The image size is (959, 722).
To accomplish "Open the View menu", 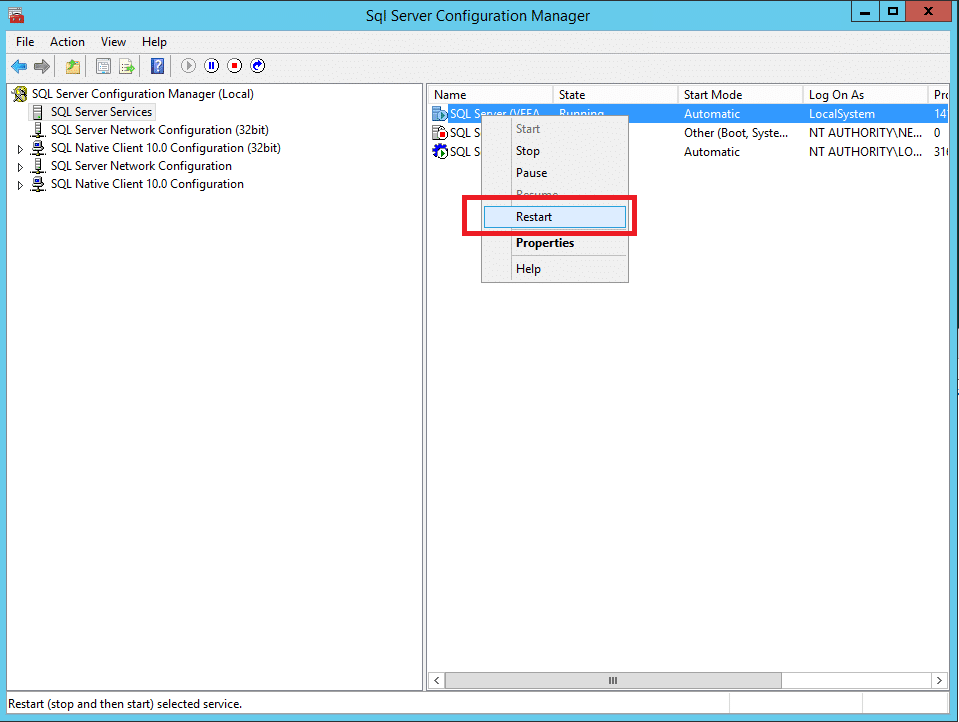I will pos(113,42).
